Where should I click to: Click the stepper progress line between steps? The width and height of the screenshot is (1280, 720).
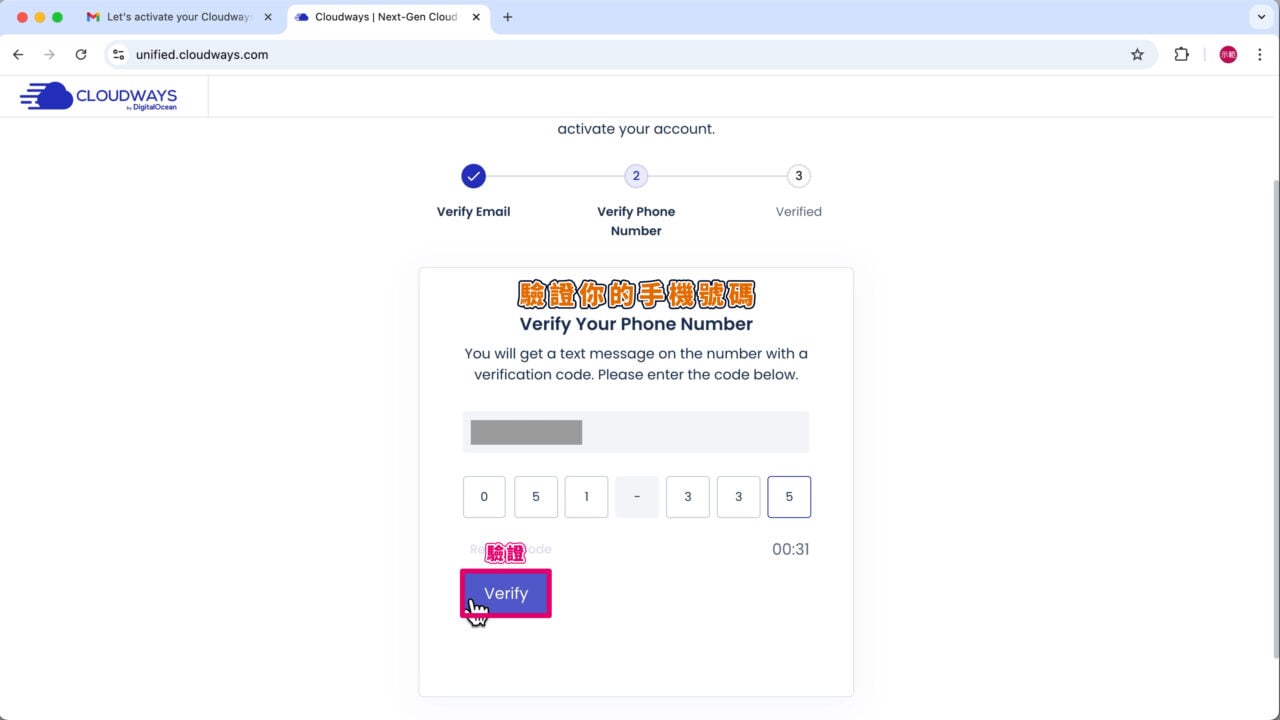pyautogui.click(x=555, y=176)
